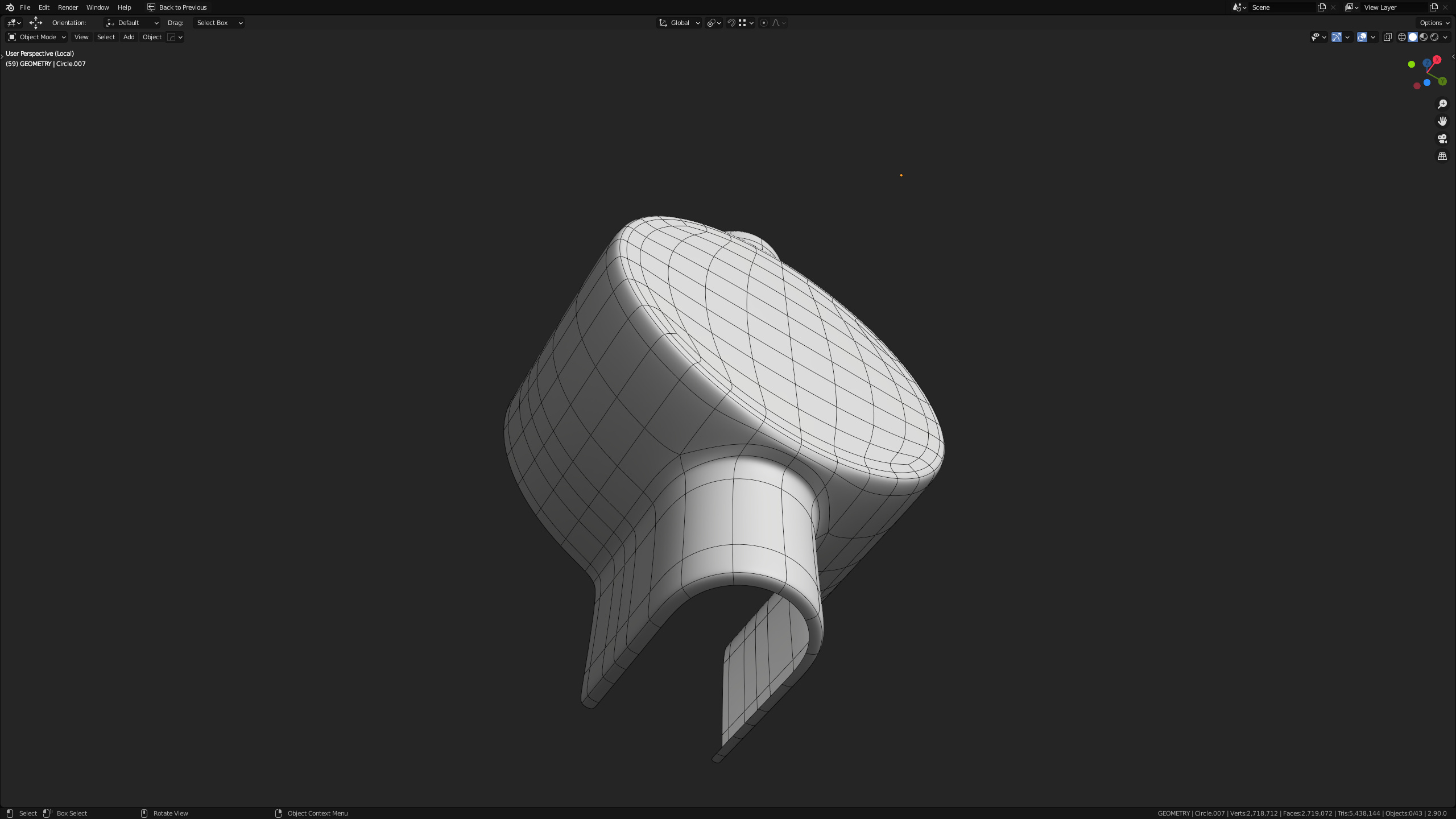Open the Object Mode dropdown

click(36, 37)
